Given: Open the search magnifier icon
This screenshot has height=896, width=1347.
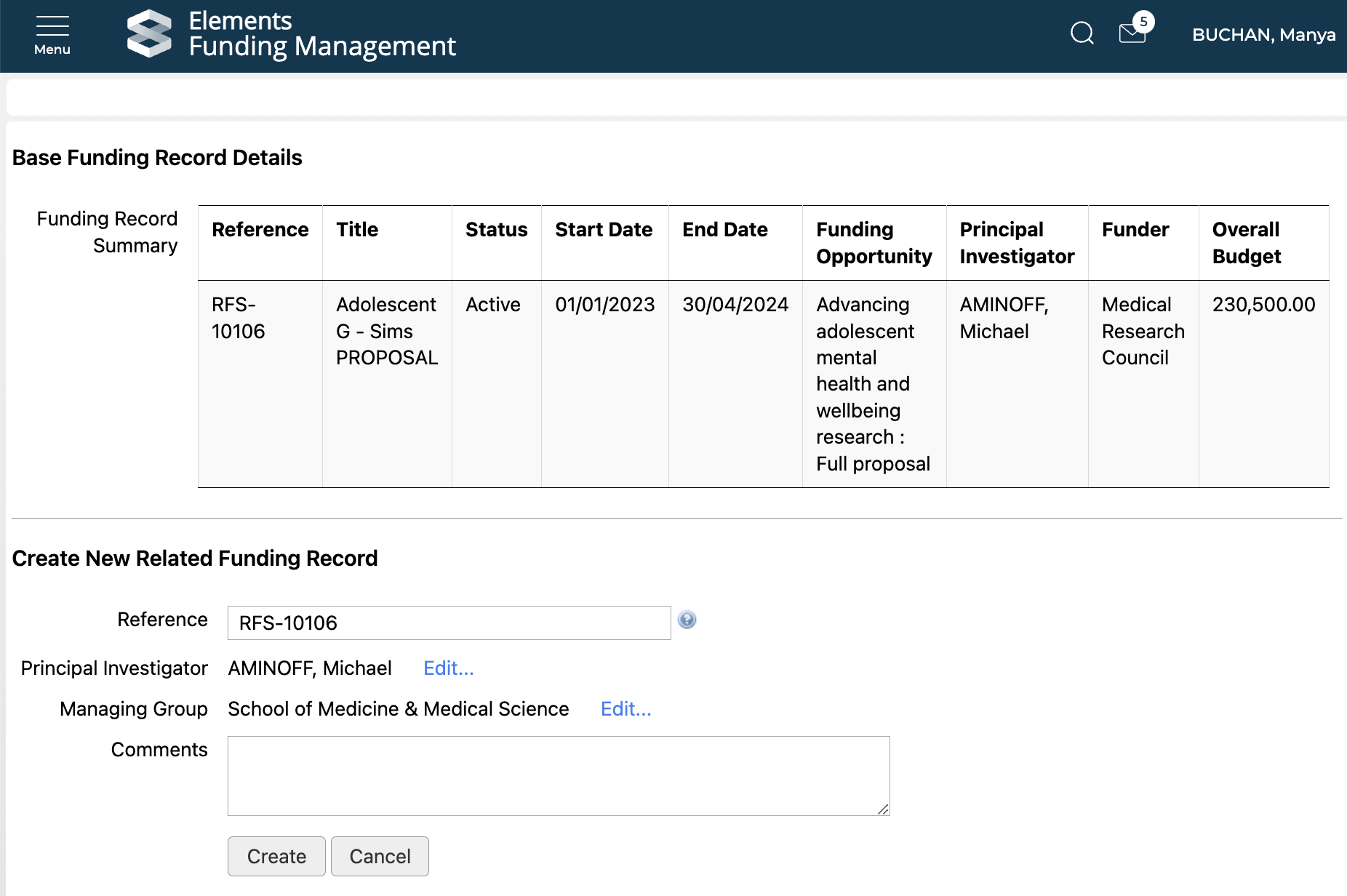Looking at the screenshot, I should coord(1082,33).
